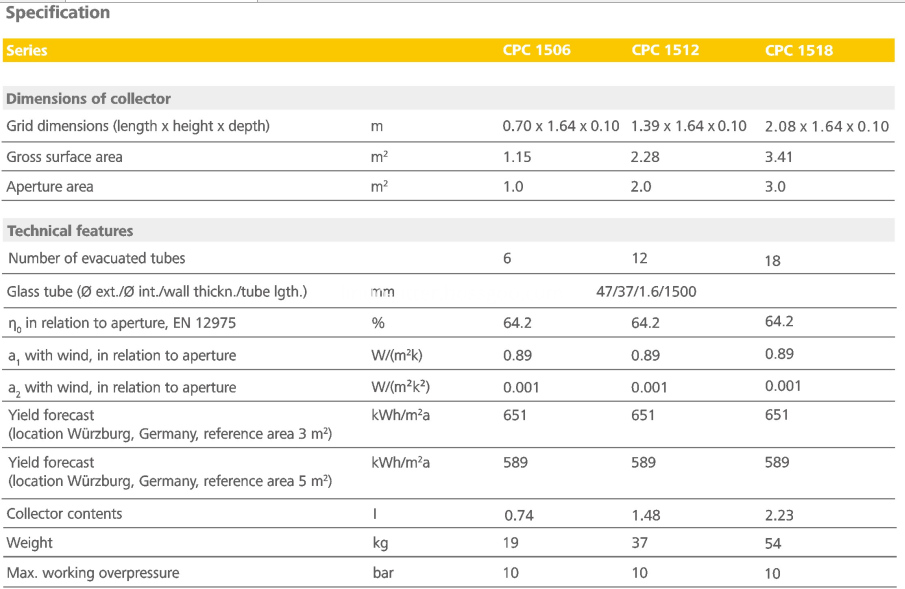Screen dimensions: 905x589
Task: Click Yield forecast label with reference area 3 m²
Action: coord(170,424)
